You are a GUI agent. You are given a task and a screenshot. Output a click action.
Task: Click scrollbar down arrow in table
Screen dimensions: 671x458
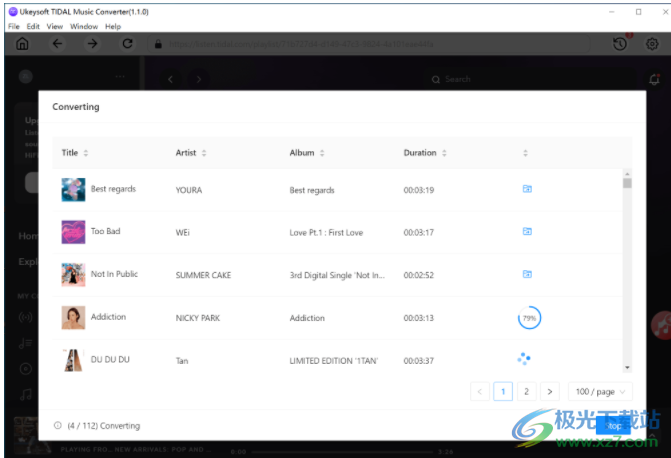(627, 368)
